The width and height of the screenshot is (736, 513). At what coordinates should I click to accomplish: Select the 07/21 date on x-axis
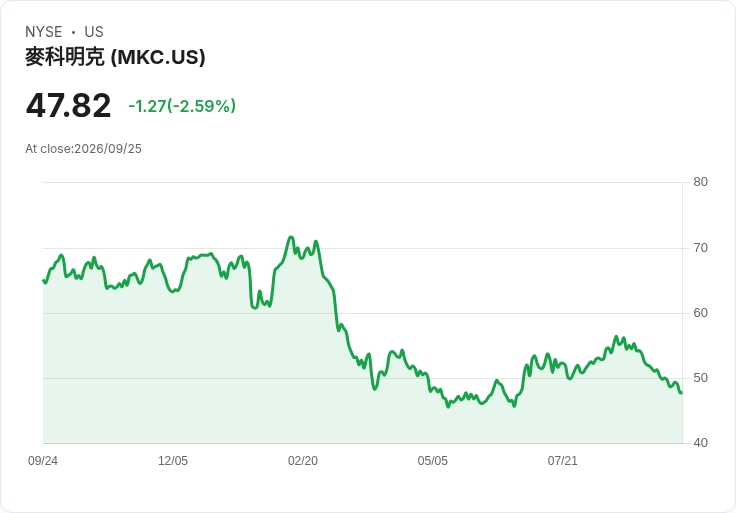tap(562, 461)
